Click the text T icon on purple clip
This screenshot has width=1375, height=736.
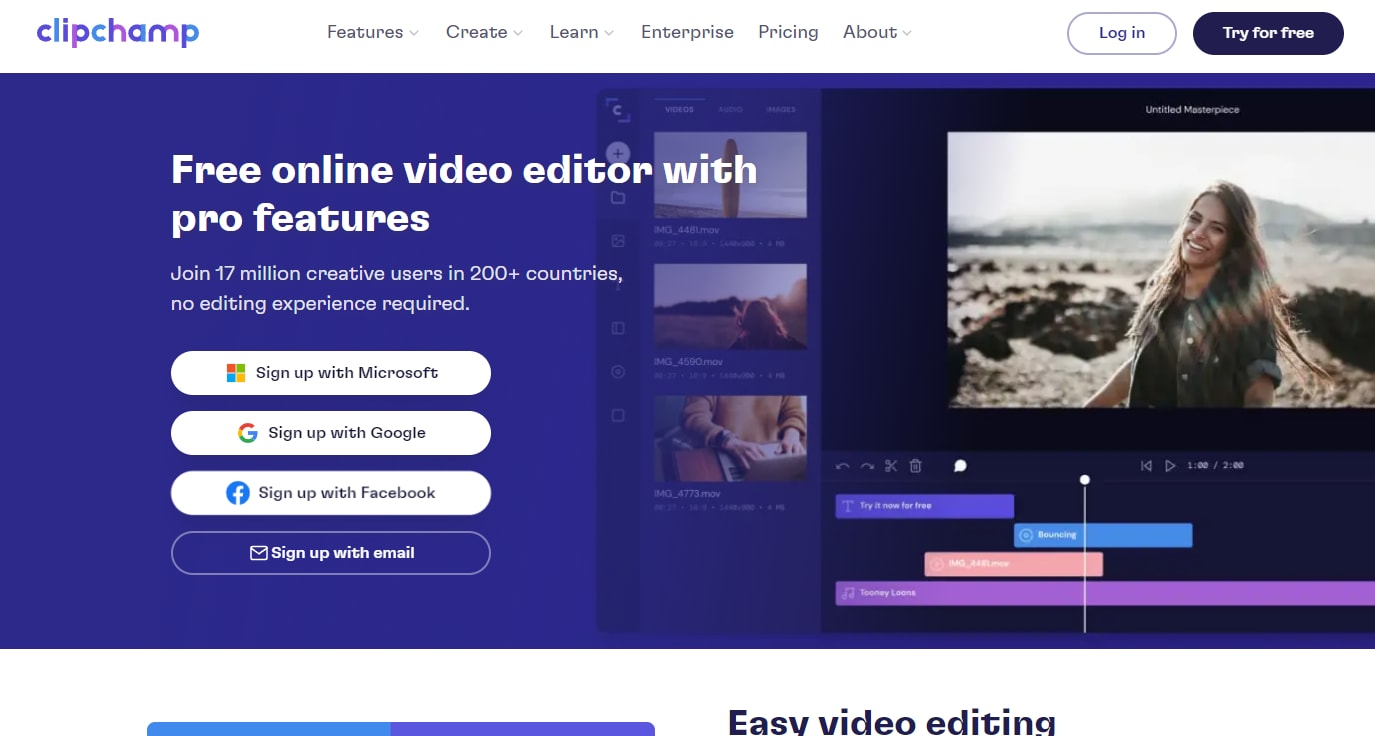[x=848, y=506]
